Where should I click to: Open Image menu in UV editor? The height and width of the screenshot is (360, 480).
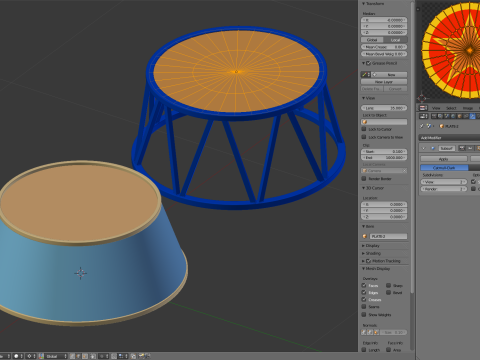pos(468,108)
